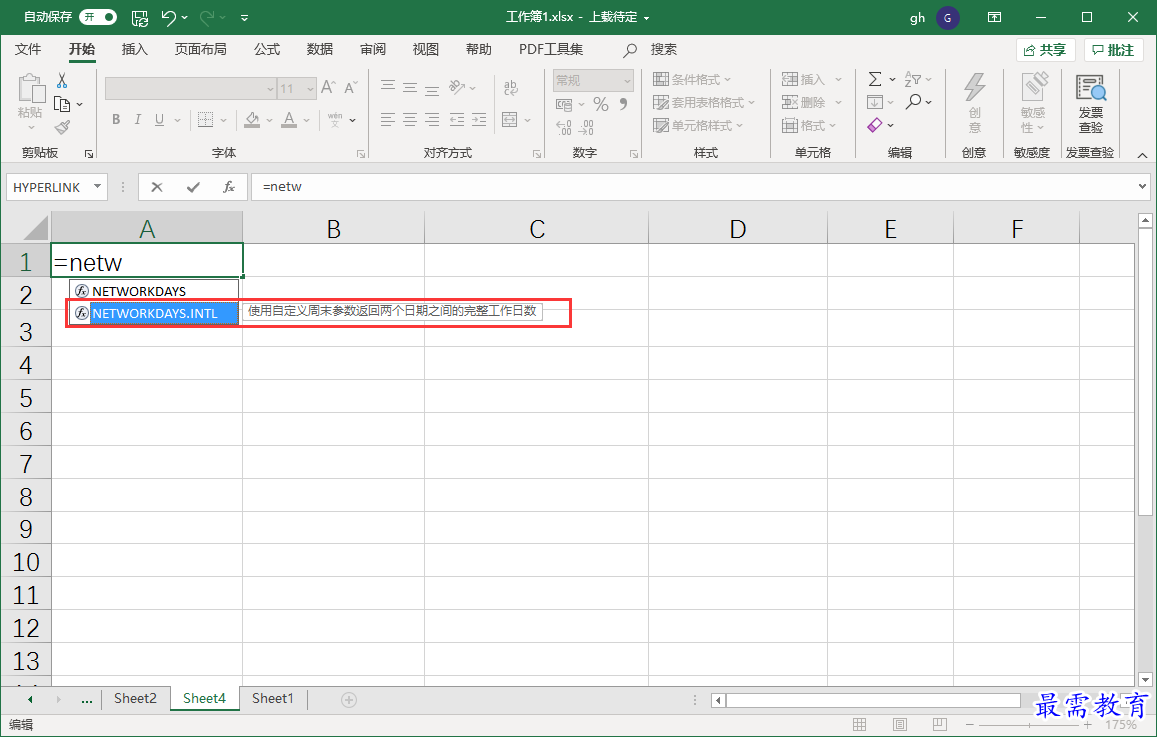Switch to the 公式 ribbon tab

266,49
